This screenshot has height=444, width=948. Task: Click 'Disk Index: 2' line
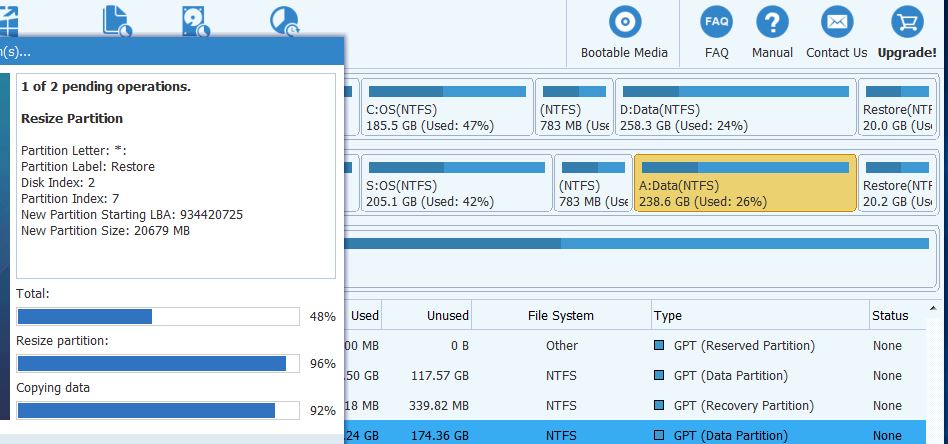coord(58,183)
